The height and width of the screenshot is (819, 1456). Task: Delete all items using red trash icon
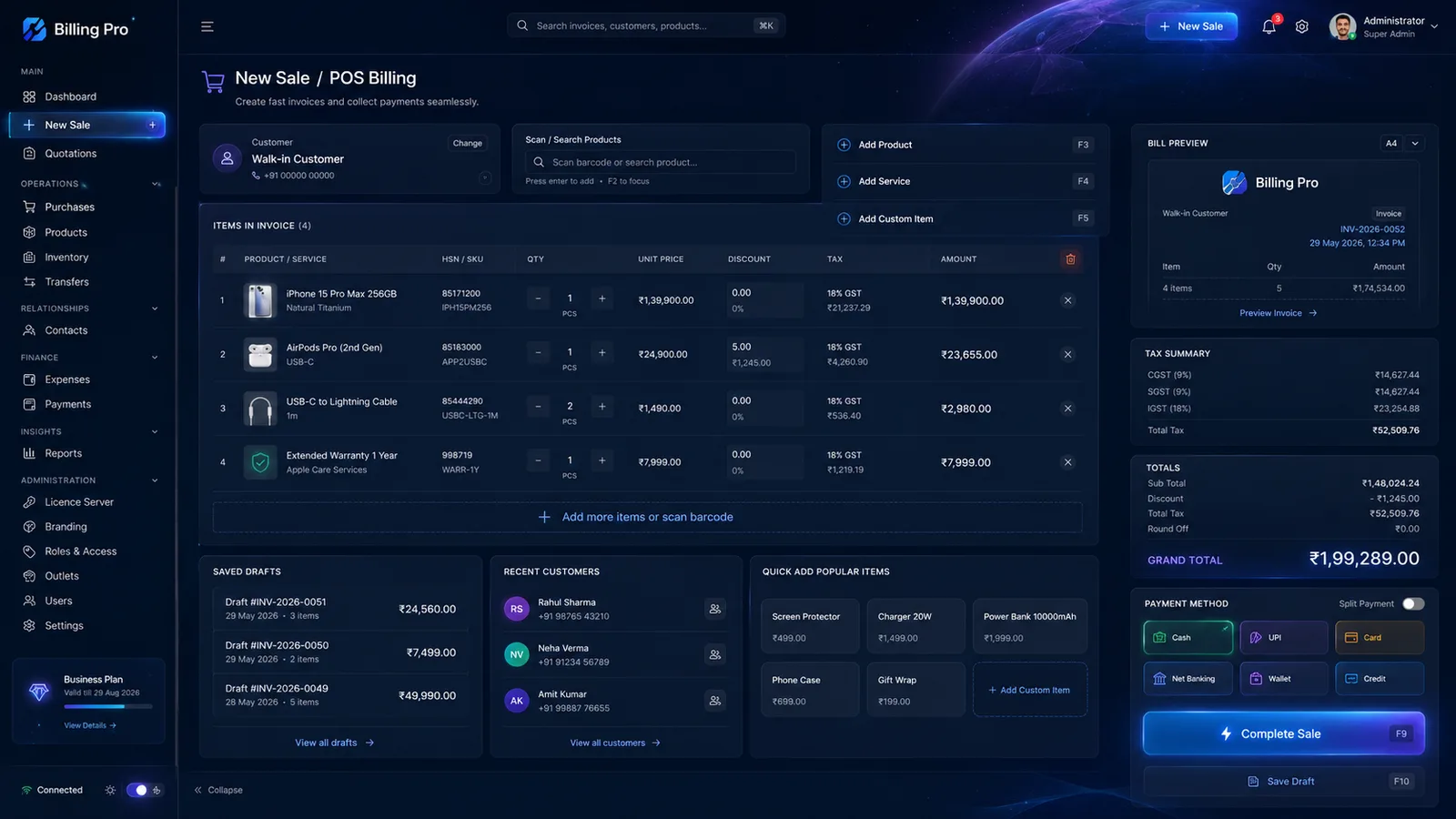click(x=1070, y=259)
